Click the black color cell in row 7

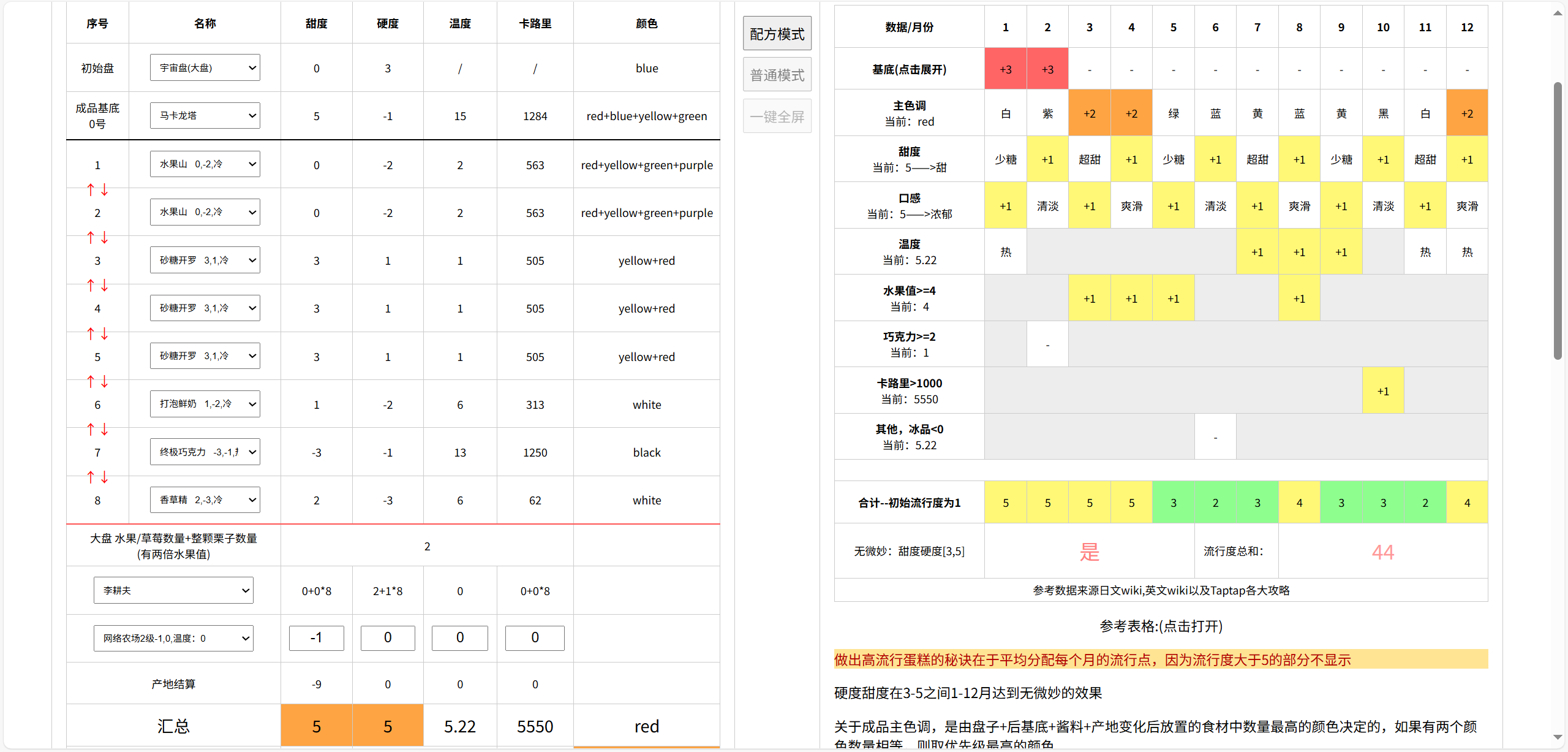click(647, 452)
